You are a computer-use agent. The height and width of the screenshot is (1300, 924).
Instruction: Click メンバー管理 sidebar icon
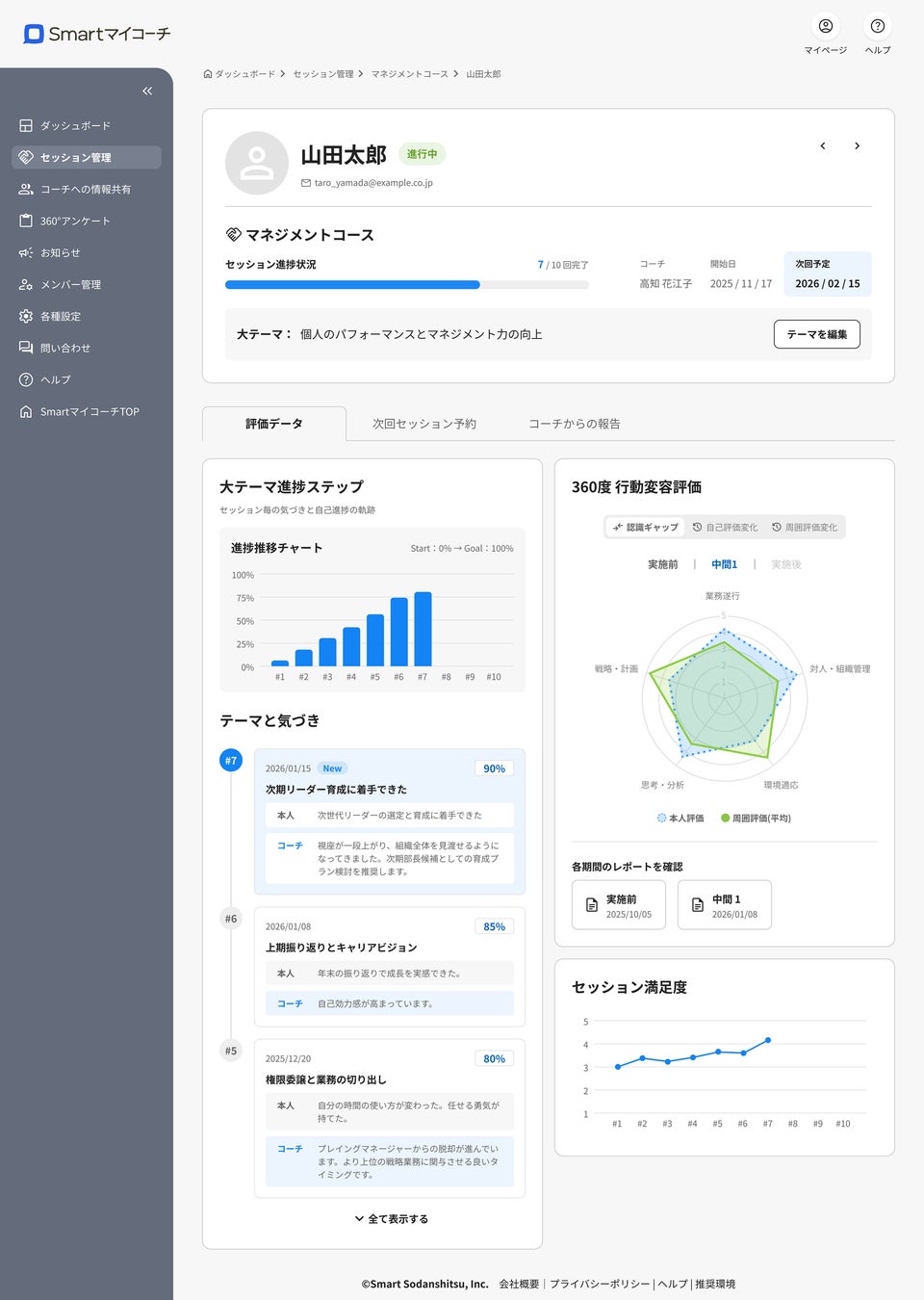tap(26, 284)
